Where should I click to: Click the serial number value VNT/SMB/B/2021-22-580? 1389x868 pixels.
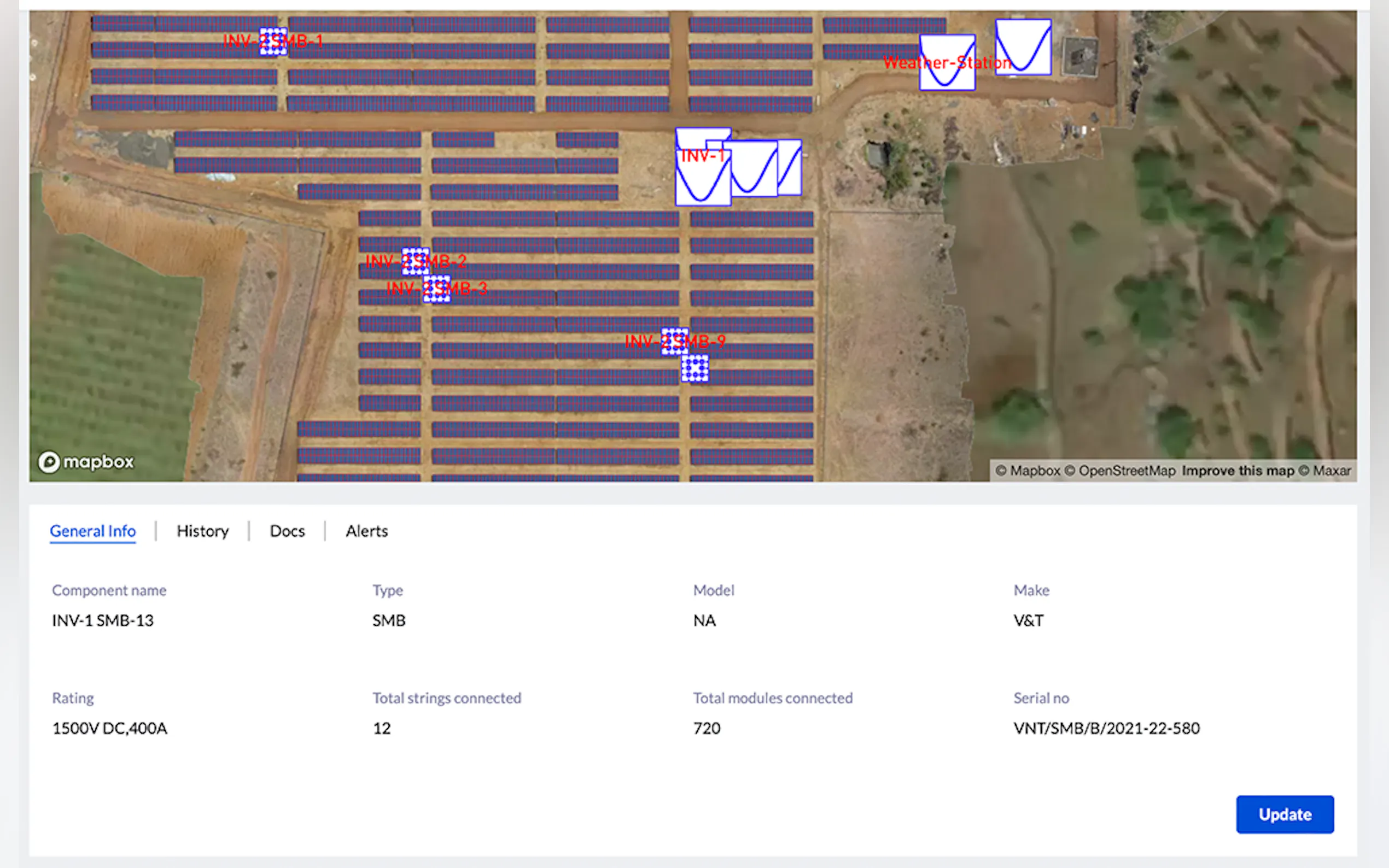[1106, 728]
